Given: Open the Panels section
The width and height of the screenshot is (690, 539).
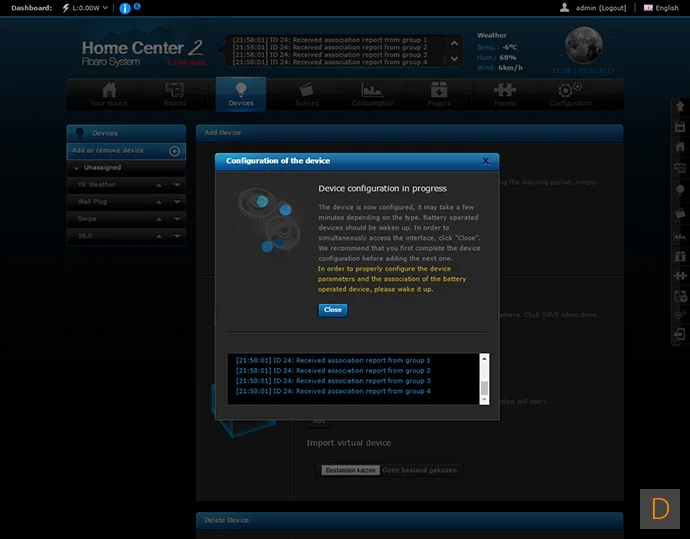Looking at the screenshot, I should click(x=504, y=94).
